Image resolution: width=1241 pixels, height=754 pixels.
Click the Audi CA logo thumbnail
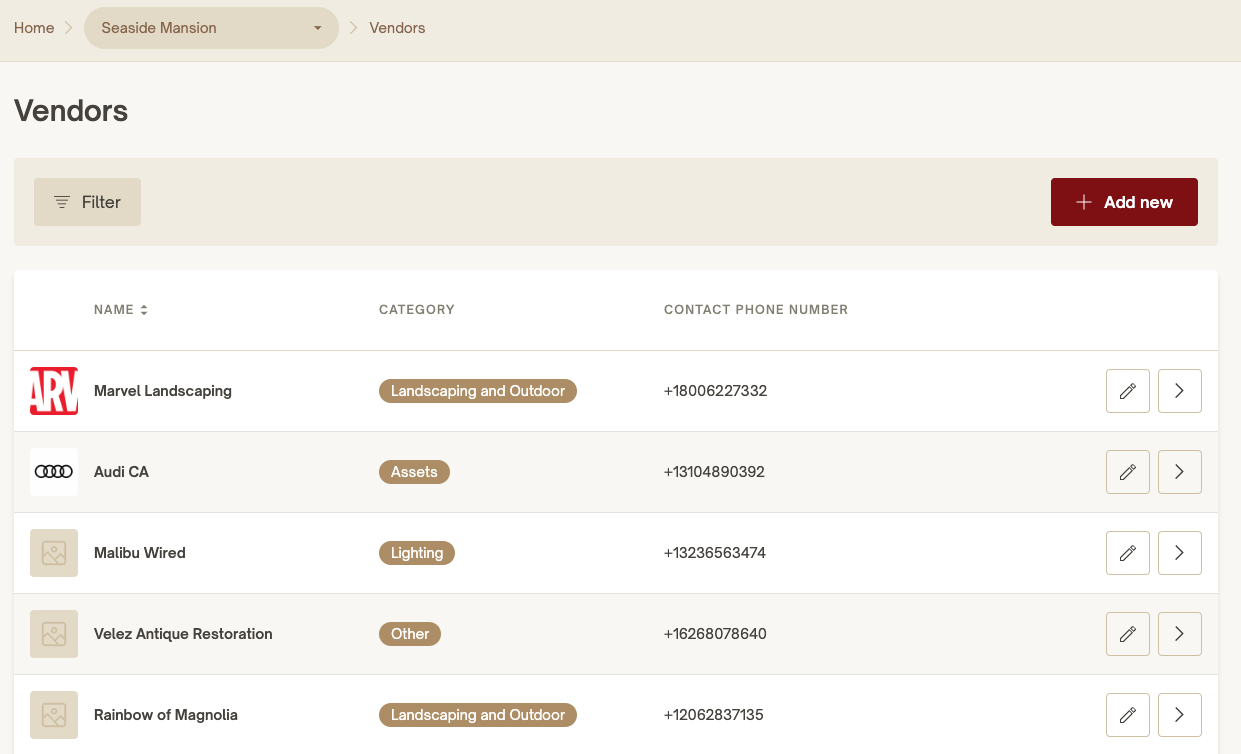54,472
